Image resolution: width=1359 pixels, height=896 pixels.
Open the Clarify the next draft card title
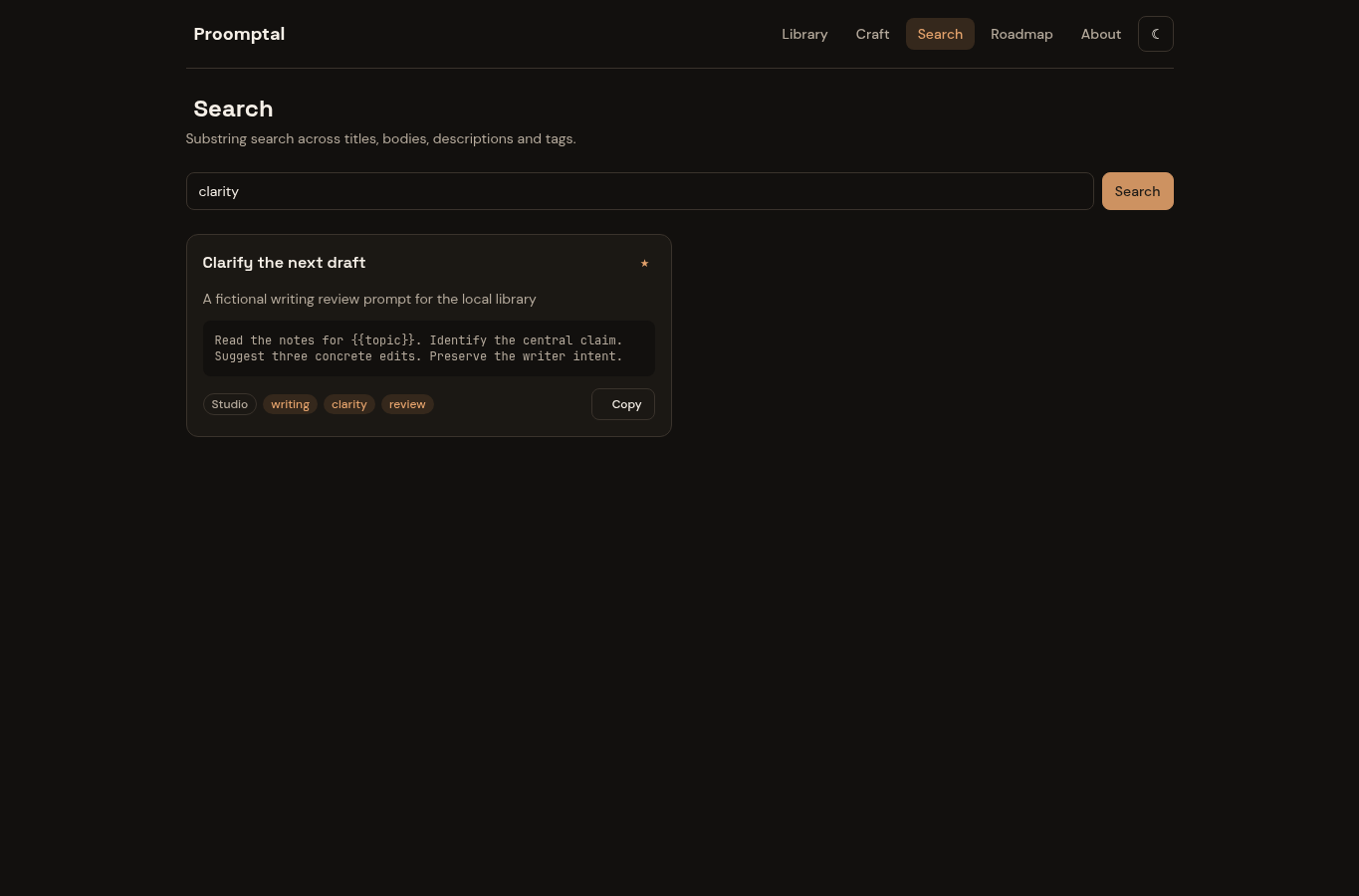(284, 263)
